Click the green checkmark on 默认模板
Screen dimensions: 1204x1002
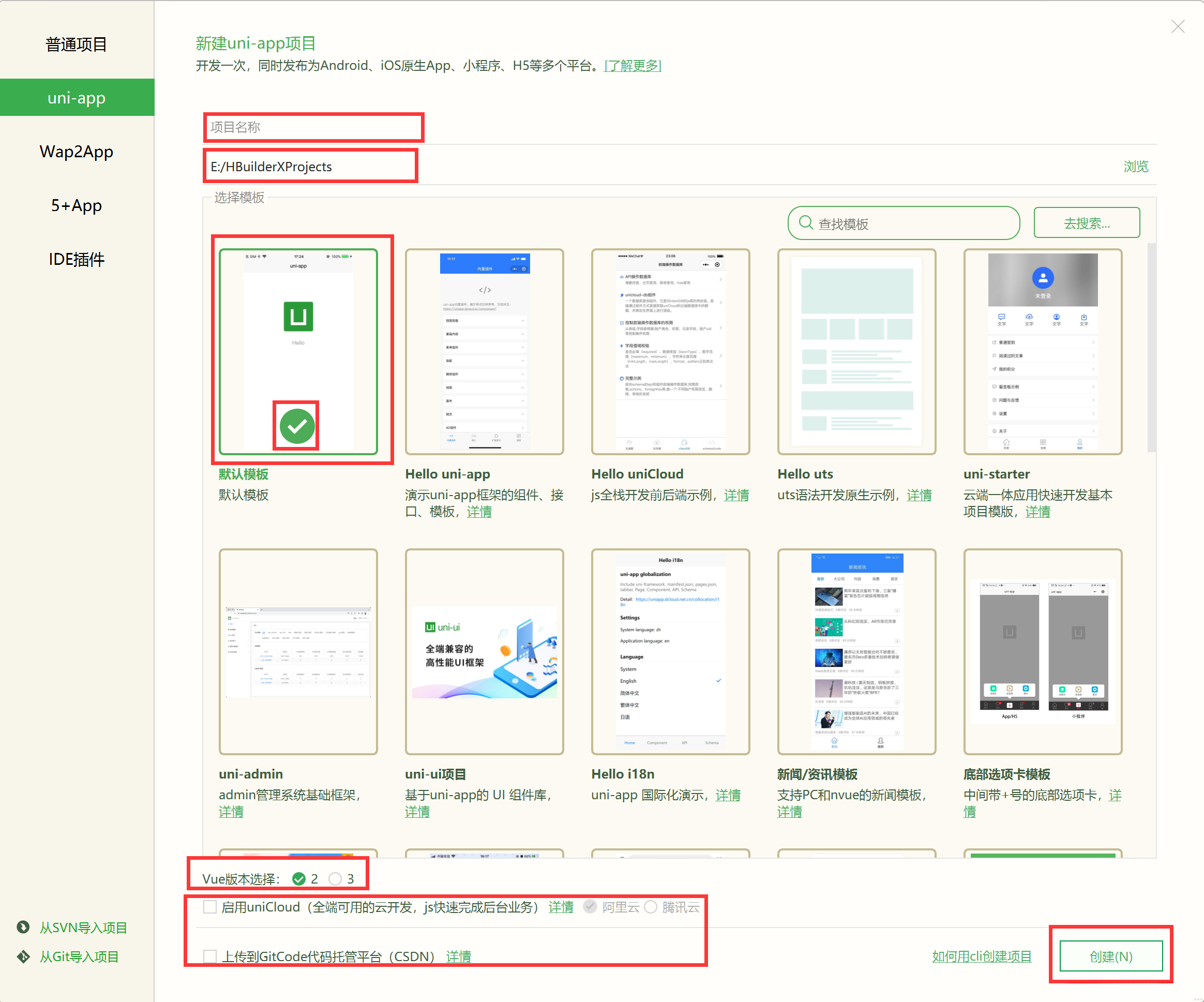tap(296, 426)
